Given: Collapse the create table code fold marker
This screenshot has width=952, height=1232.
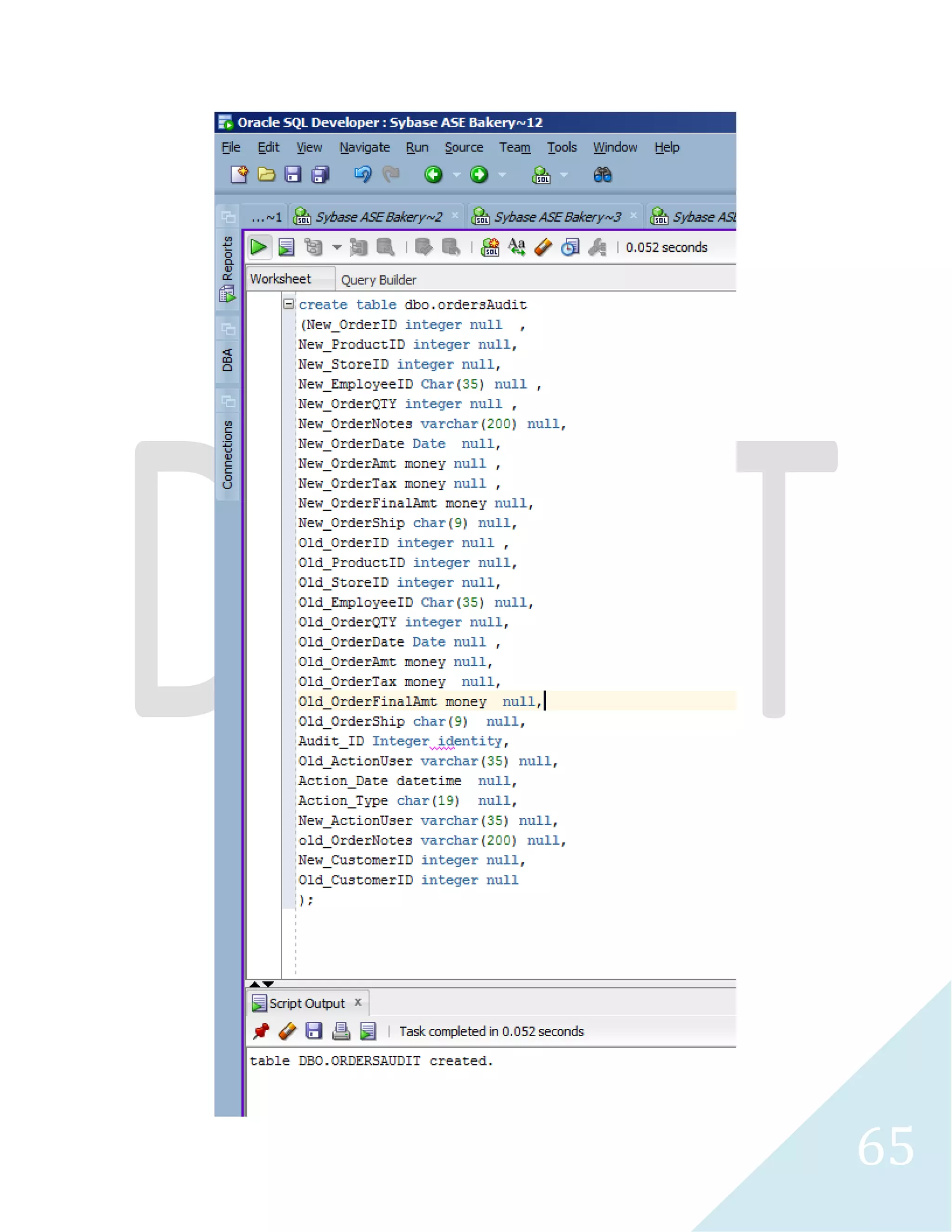Looking at the screenshot, I should click(x=289, y=304).
